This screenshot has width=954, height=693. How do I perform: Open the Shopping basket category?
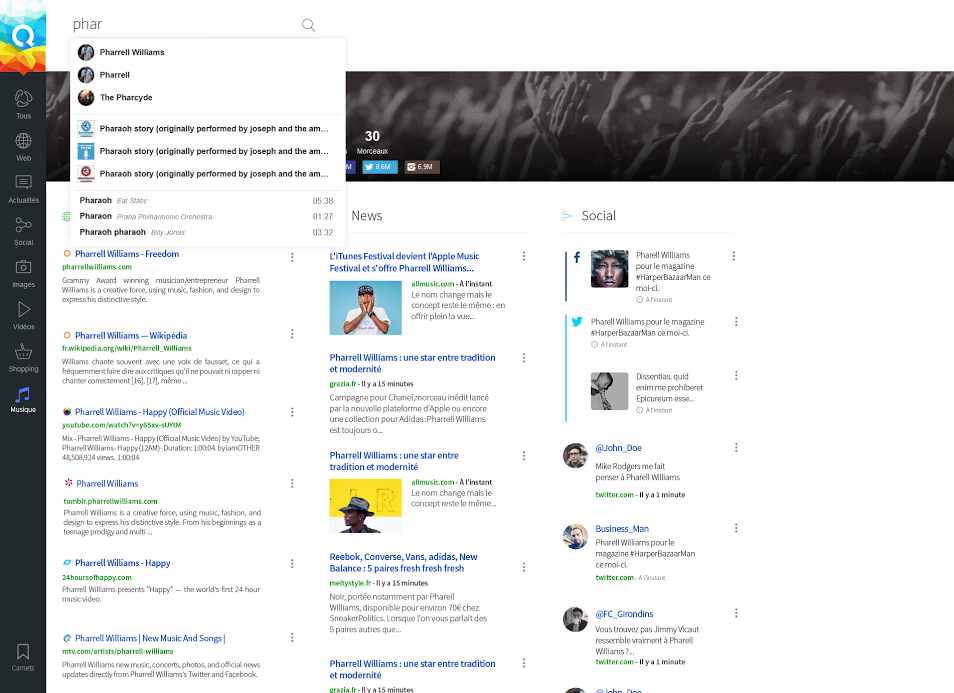coord(23,357)
